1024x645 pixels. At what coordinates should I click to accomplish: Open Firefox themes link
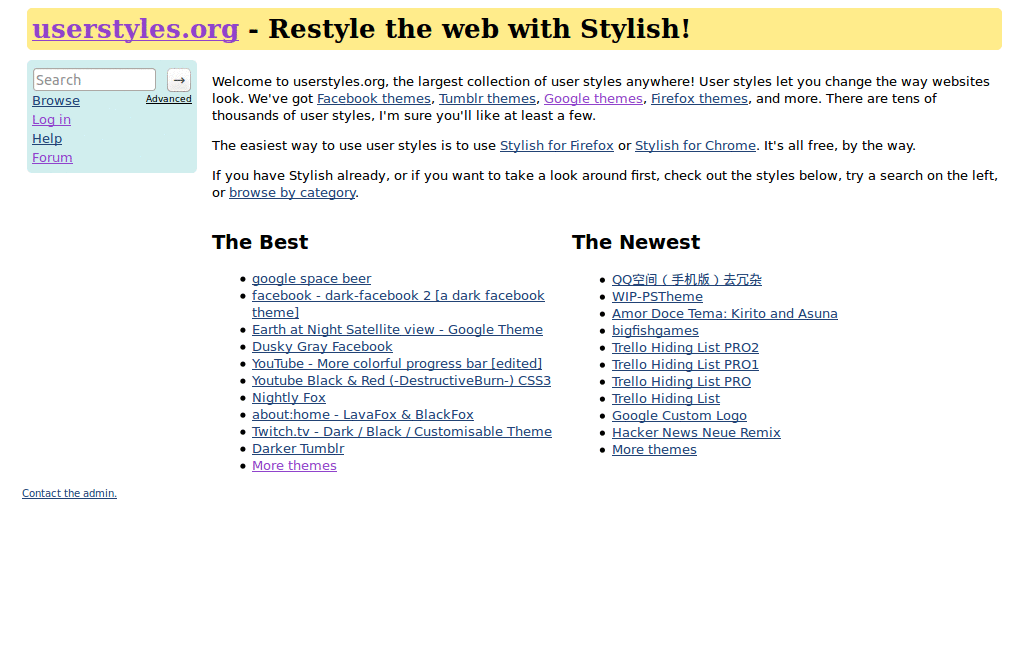click(x=699, y=99)
